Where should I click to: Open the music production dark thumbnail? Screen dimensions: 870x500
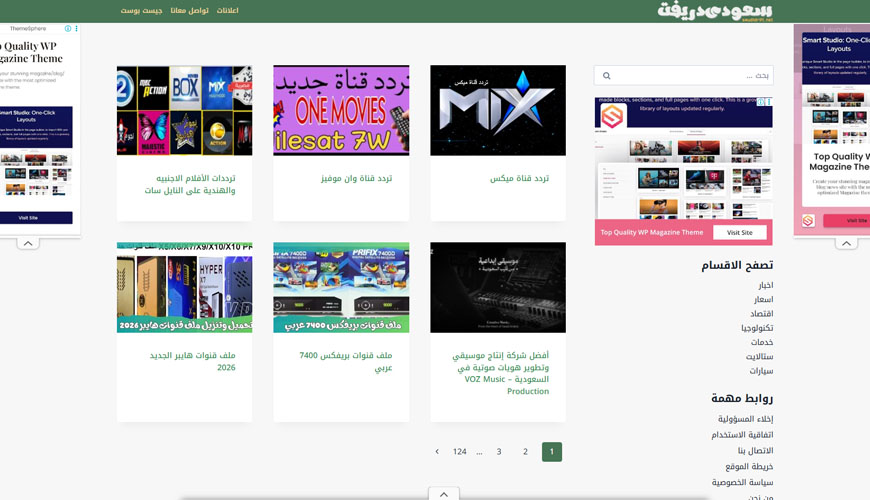coord(498,287)
